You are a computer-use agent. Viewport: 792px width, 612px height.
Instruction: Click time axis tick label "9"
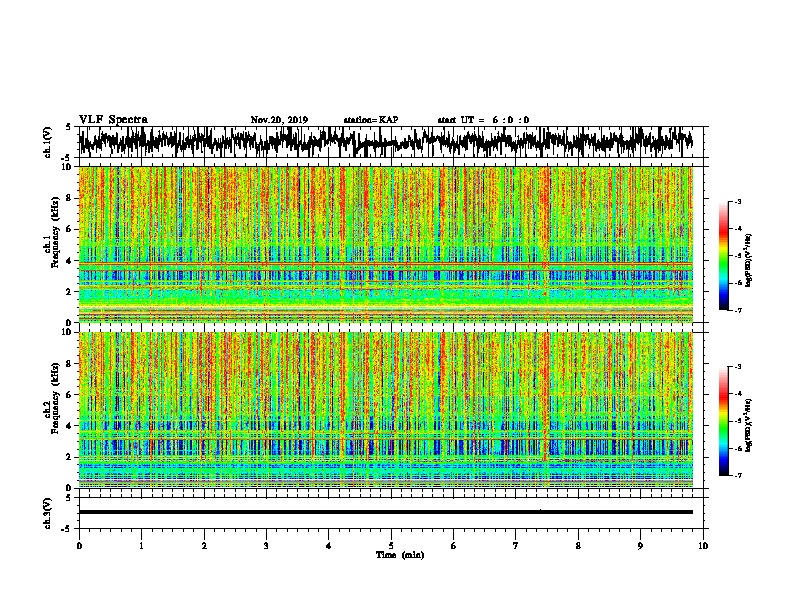[640, 546]
